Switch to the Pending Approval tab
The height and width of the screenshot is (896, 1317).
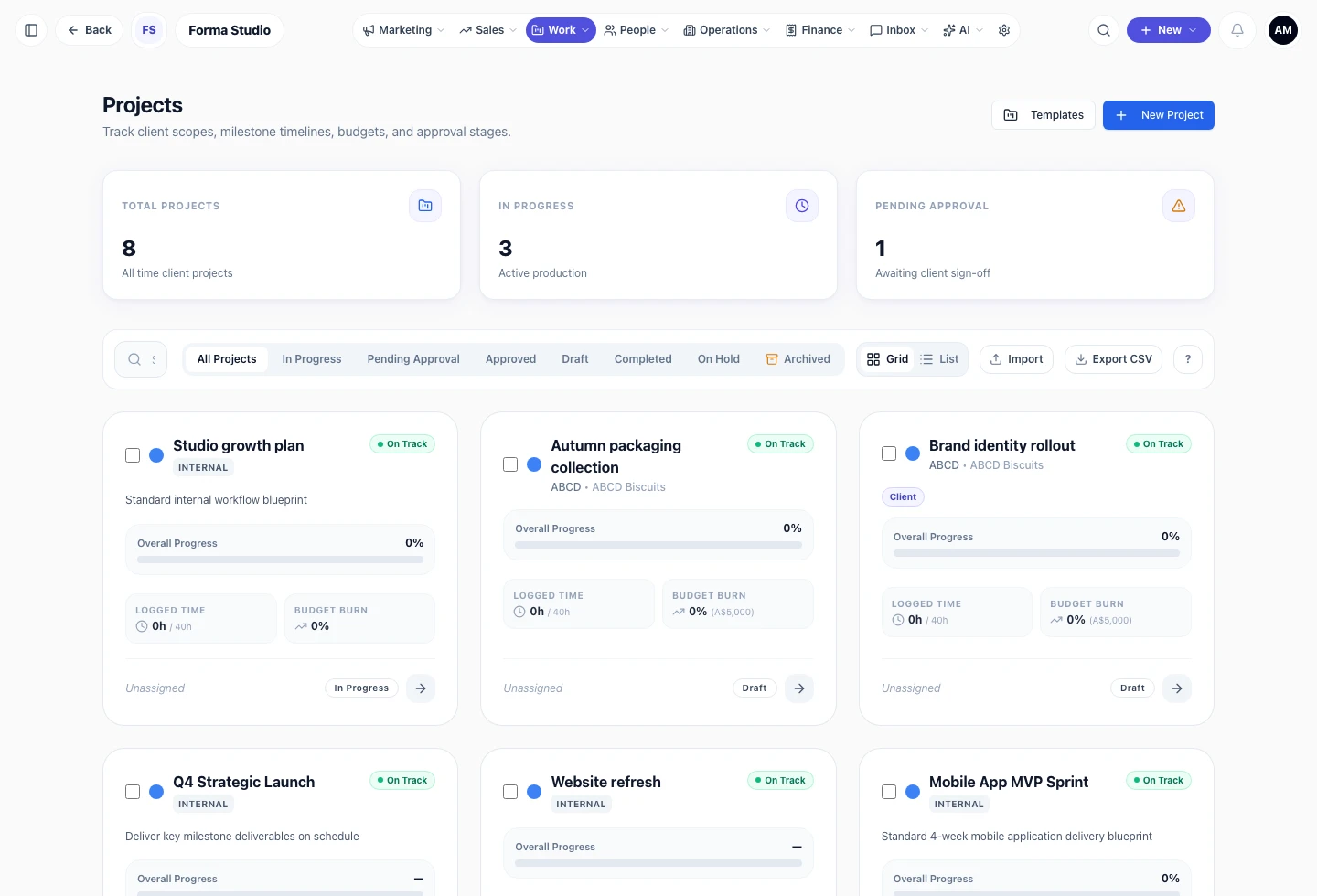[x=413, y=359]
